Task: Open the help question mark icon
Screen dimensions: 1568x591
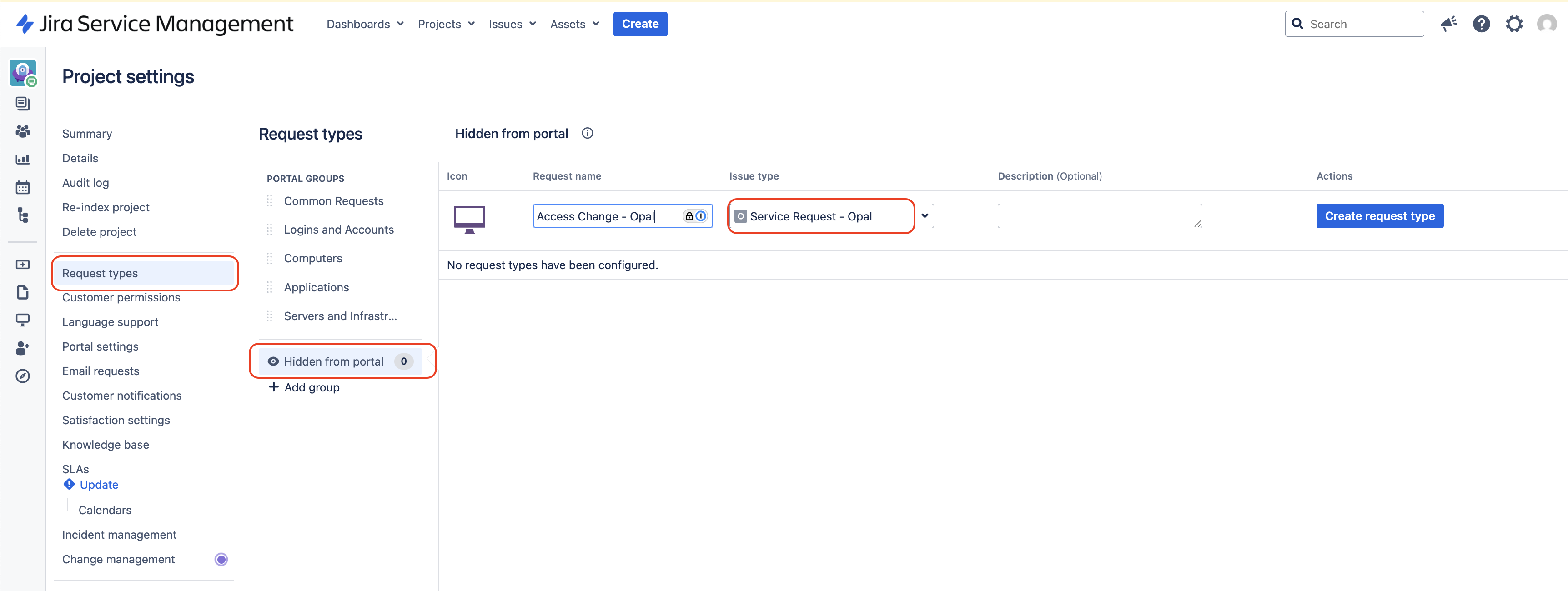Action: point(1481,24)
